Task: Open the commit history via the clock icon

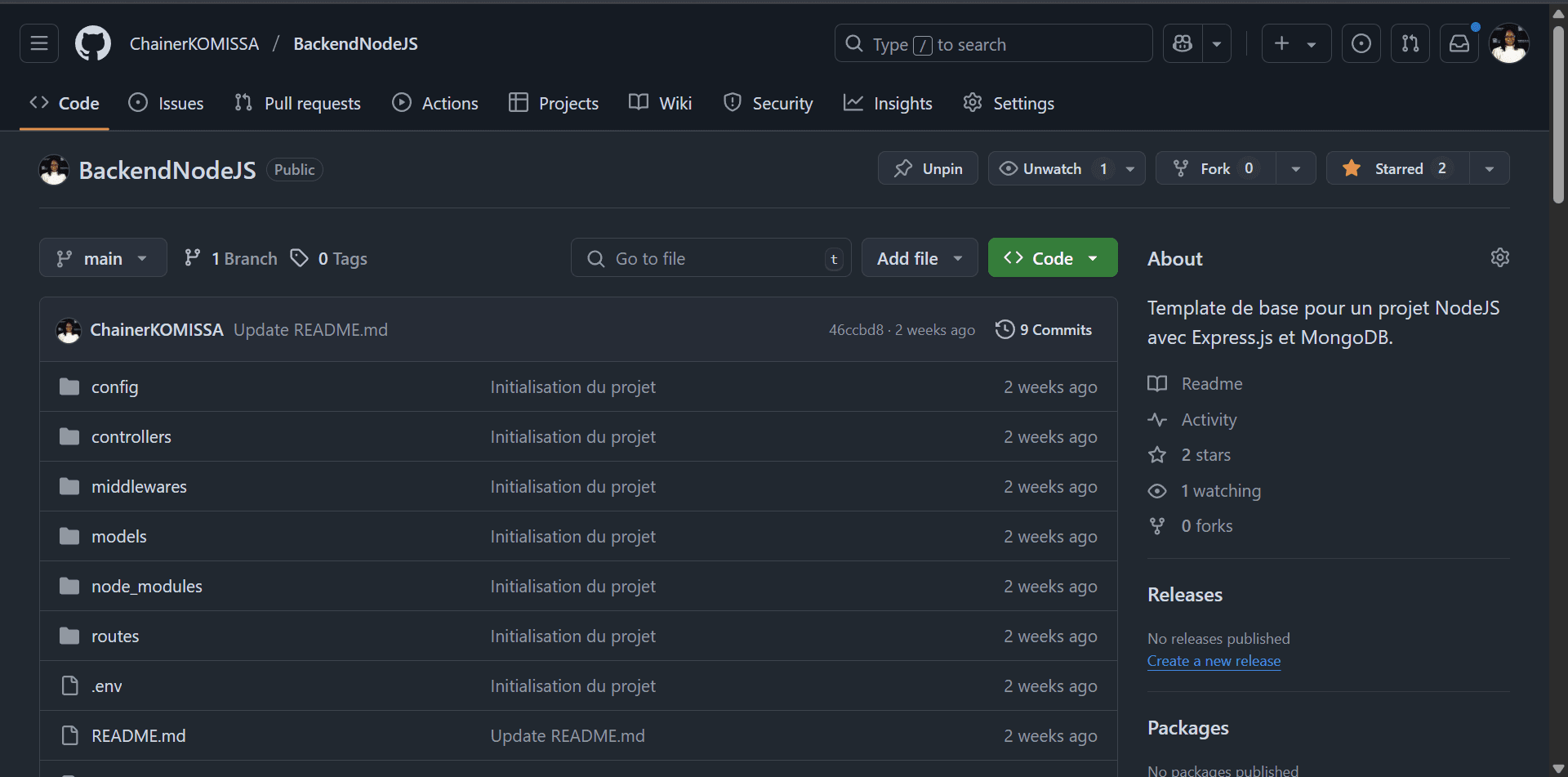Action: (x=1005, y=329)
